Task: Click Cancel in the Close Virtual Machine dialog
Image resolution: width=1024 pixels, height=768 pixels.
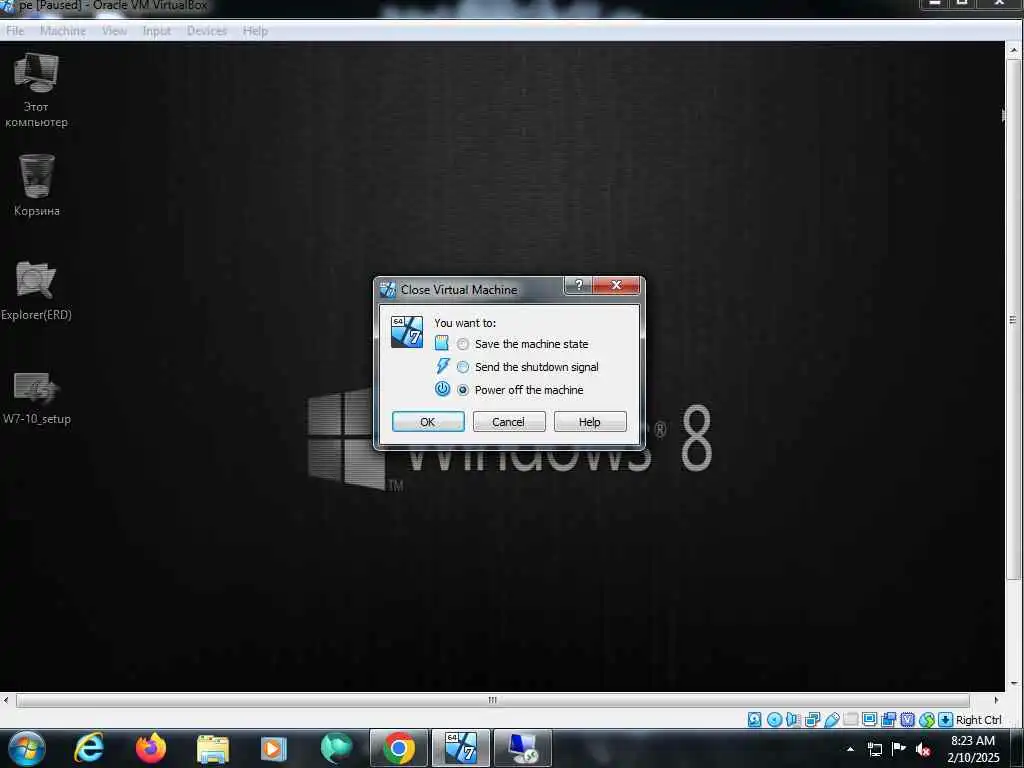Action: coord(509,422)
